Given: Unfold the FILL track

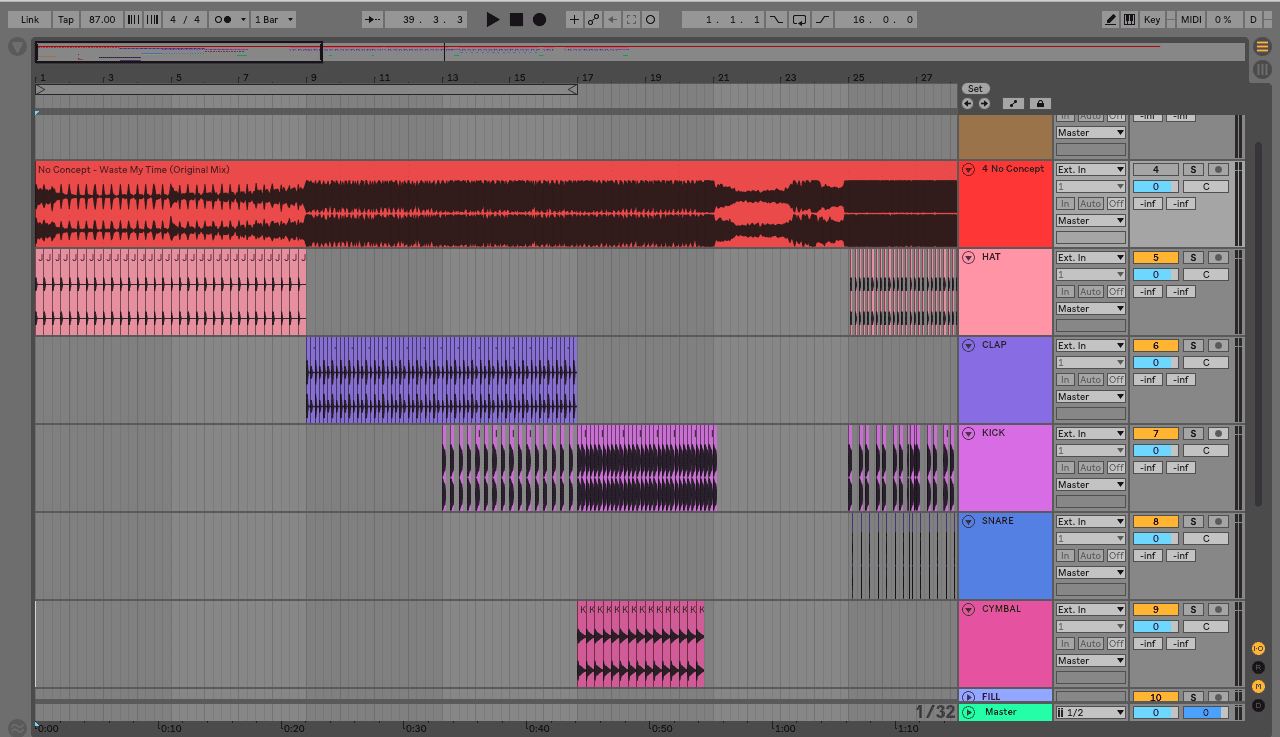Looking at the screenshot, I should tap(968, 696).
